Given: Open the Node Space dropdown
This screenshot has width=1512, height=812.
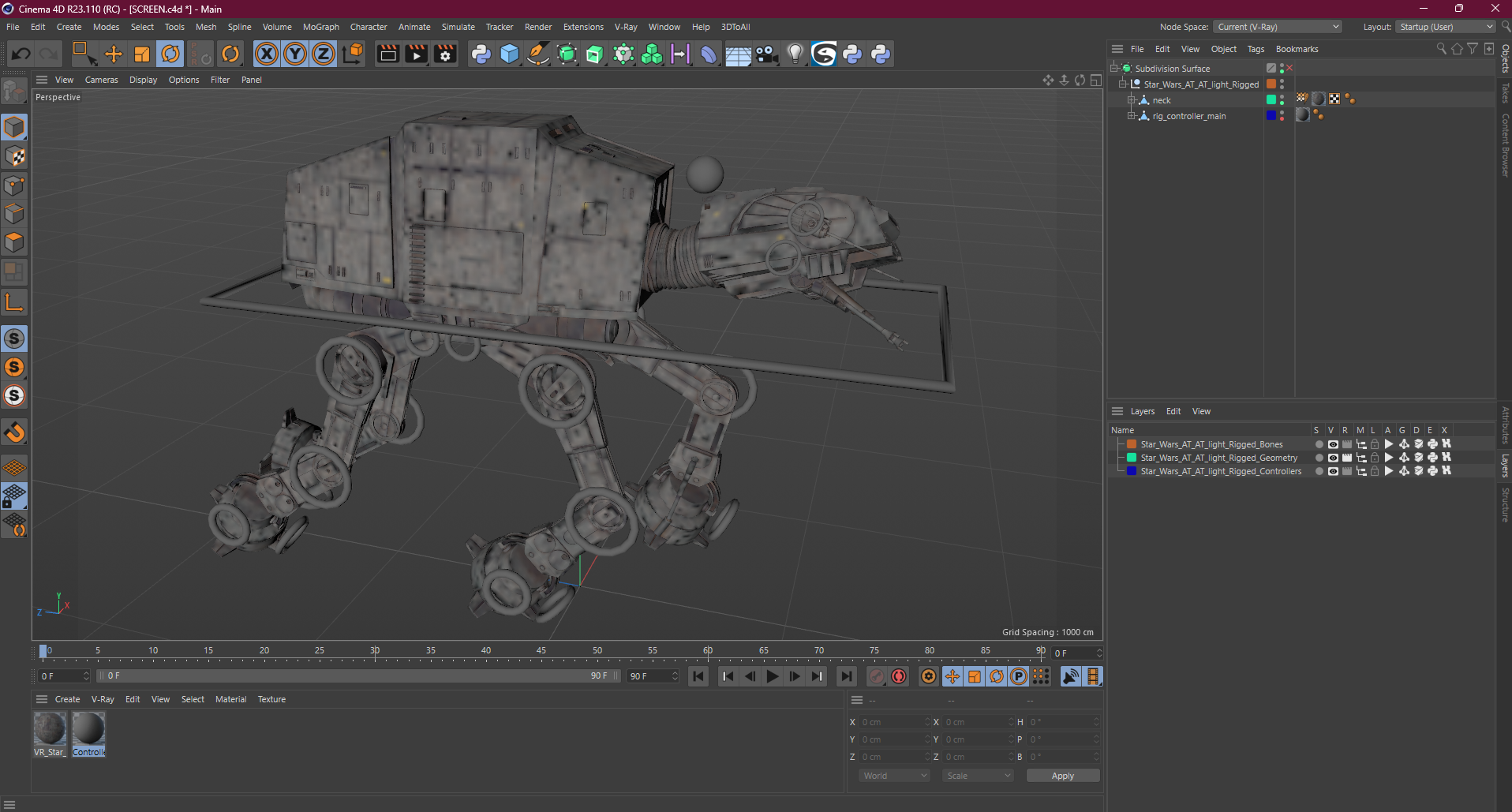Looking at the screenshot, I should [x=1277, y=27].
